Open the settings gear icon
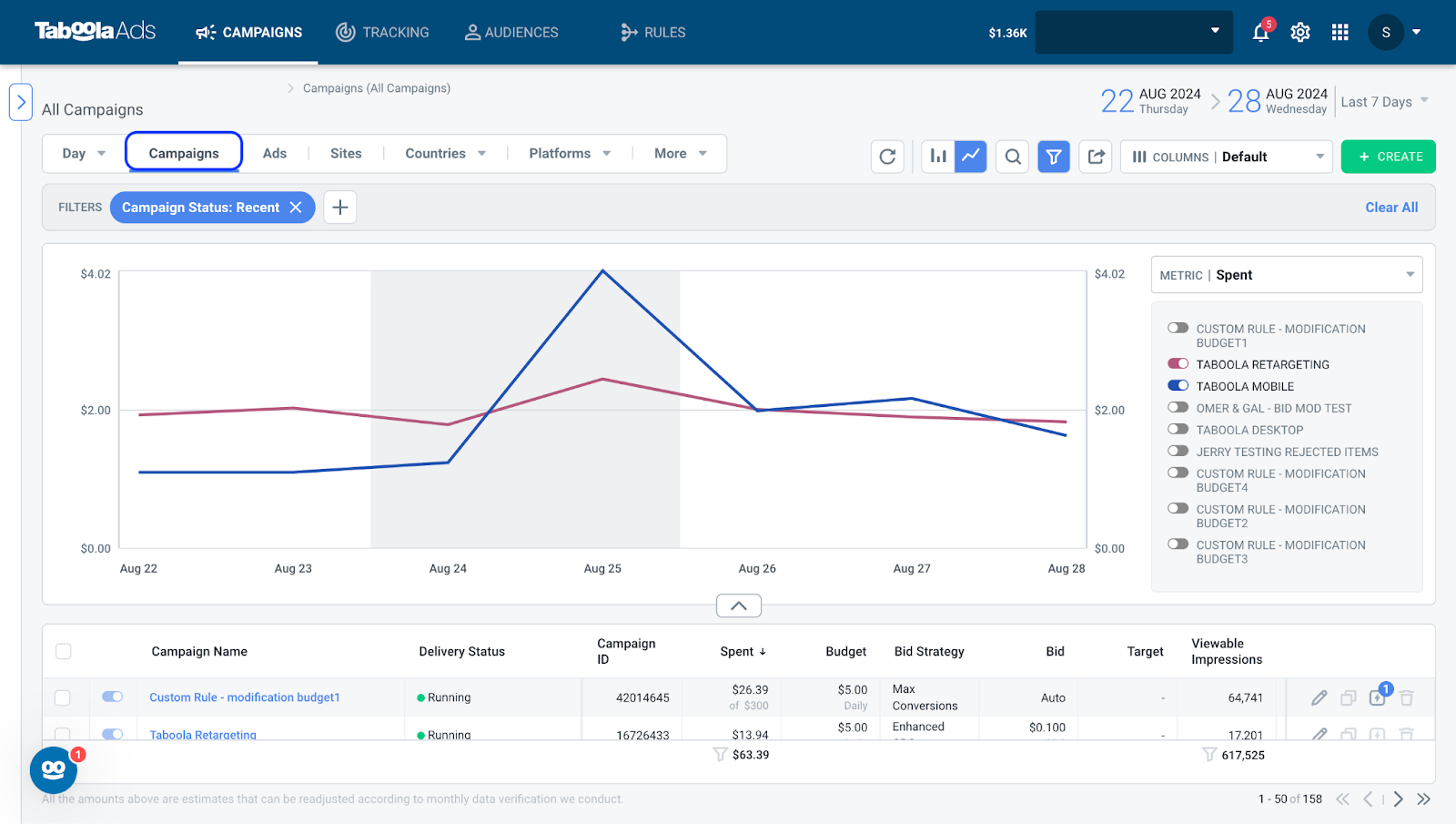Image resolution: width=1456 pixels, height=824 pixels. click(1300, 33)
